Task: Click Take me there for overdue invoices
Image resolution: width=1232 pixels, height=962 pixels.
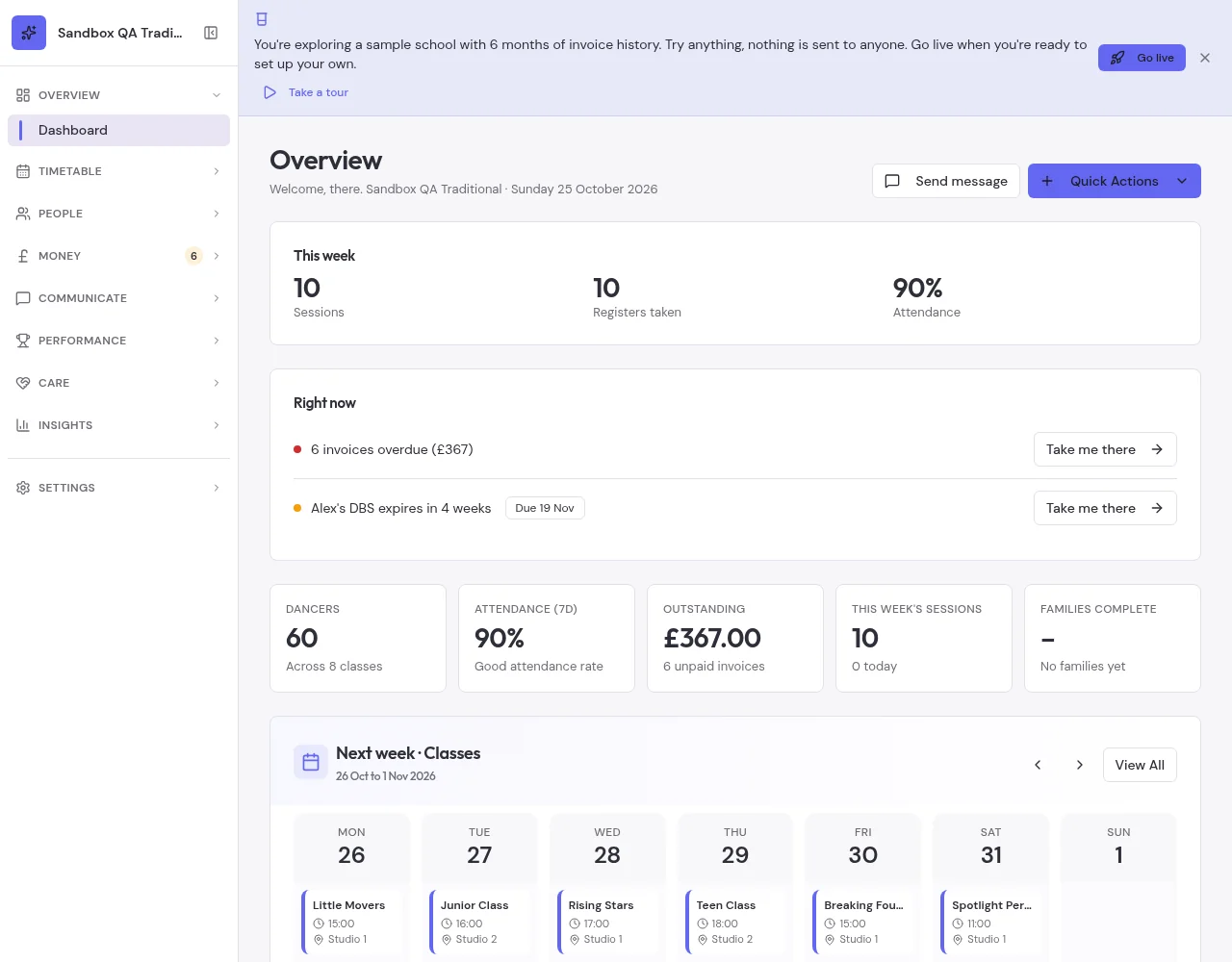Action: [x=1105, y=449]
